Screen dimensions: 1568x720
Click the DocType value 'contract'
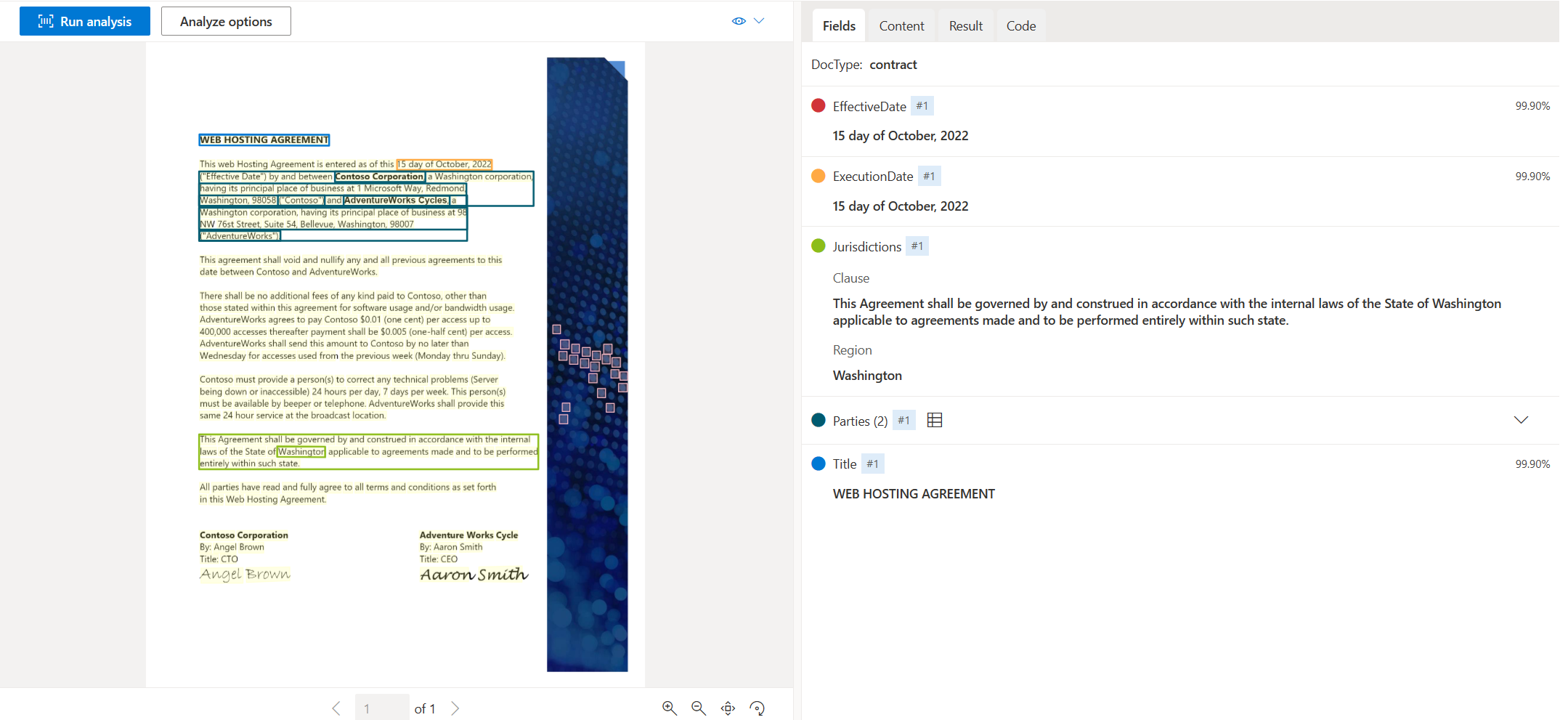pyautogui.click(x=893, y=65)
